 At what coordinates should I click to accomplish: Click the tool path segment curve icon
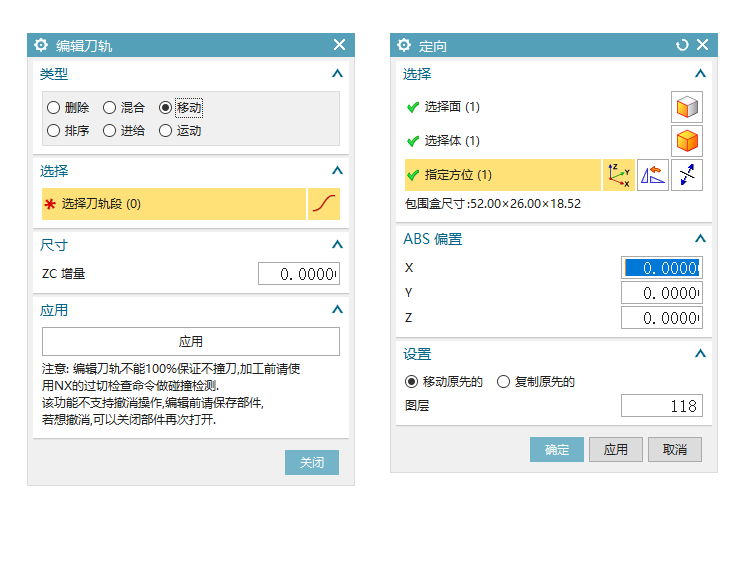324,204
